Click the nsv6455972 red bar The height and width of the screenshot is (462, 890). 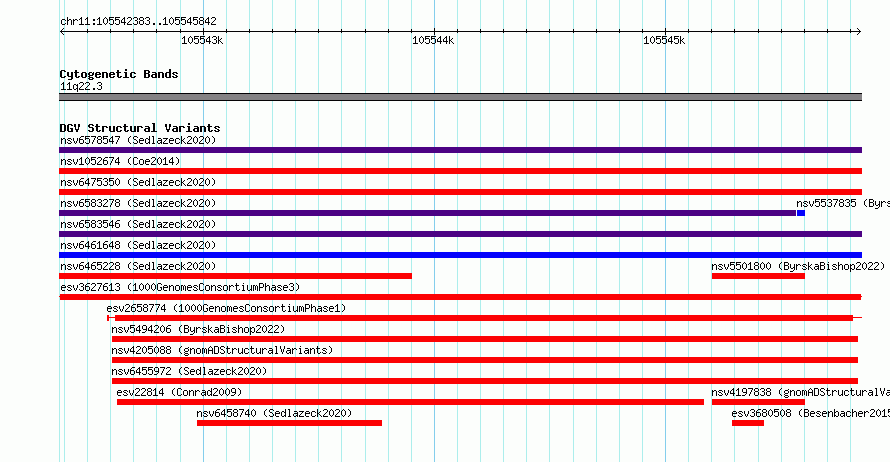click(x=485, y=381)
